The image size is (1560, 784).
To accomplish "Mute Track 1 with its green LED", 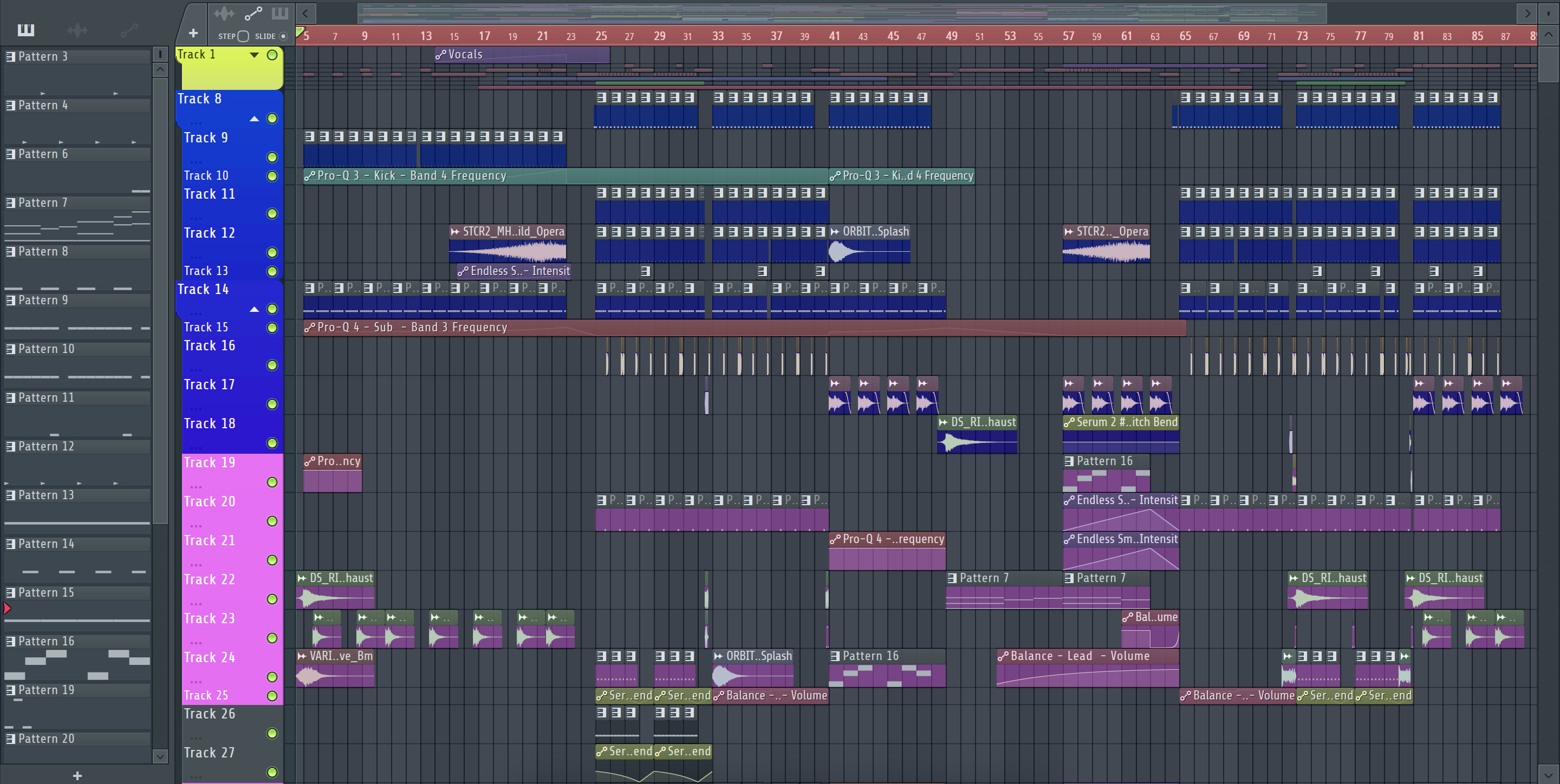I will point(272,55).
